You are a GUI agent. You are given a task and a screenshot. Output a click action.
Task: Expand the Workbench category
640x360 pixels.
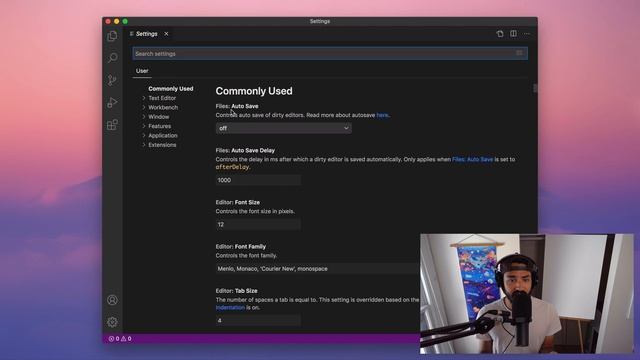tap(163, 107)
